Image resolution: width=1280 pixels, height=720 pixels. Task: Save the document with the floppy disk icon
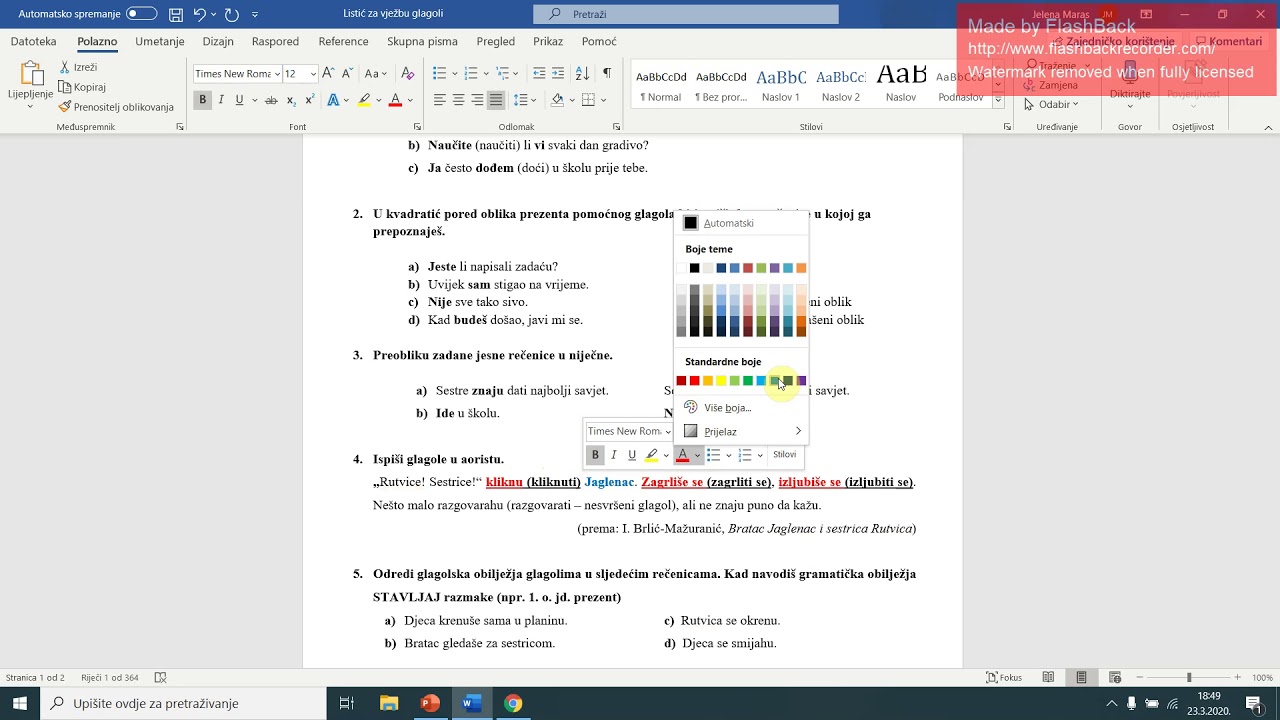point(176,14)
